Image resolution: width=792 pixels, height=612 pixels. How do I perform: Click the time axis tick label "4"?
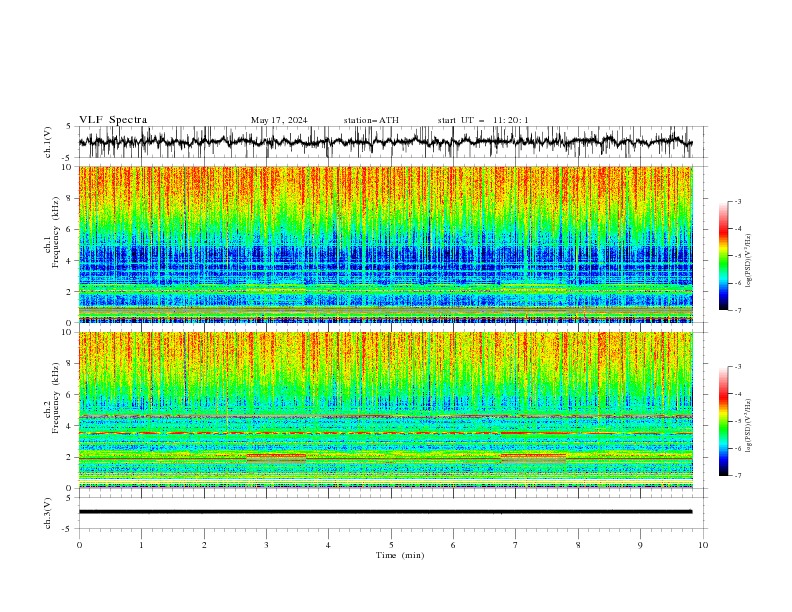[328, 545]
